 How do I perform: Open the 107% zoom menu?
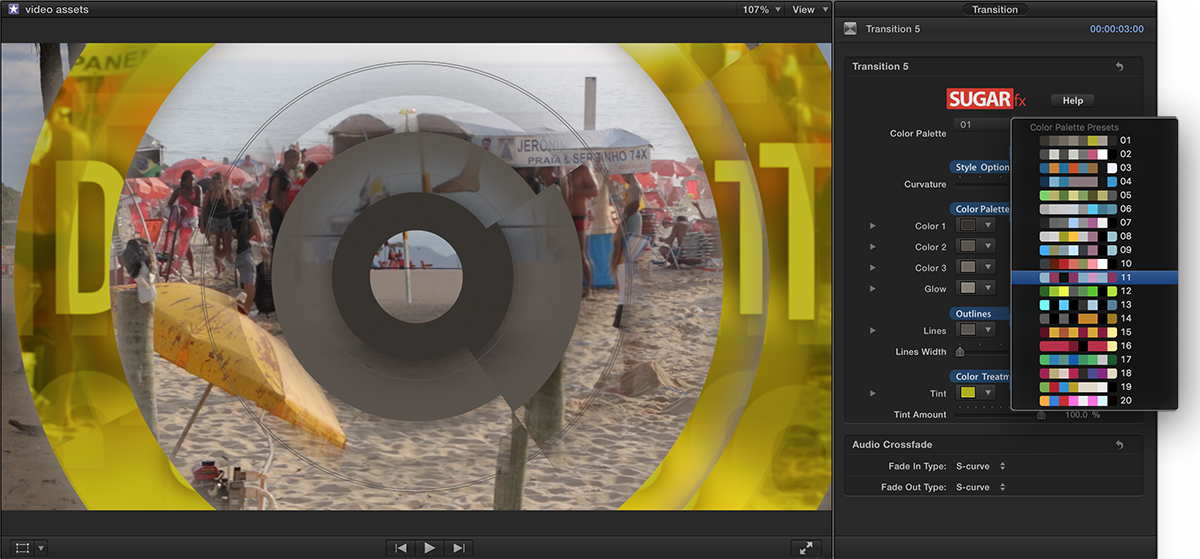(x=762, y=9)
